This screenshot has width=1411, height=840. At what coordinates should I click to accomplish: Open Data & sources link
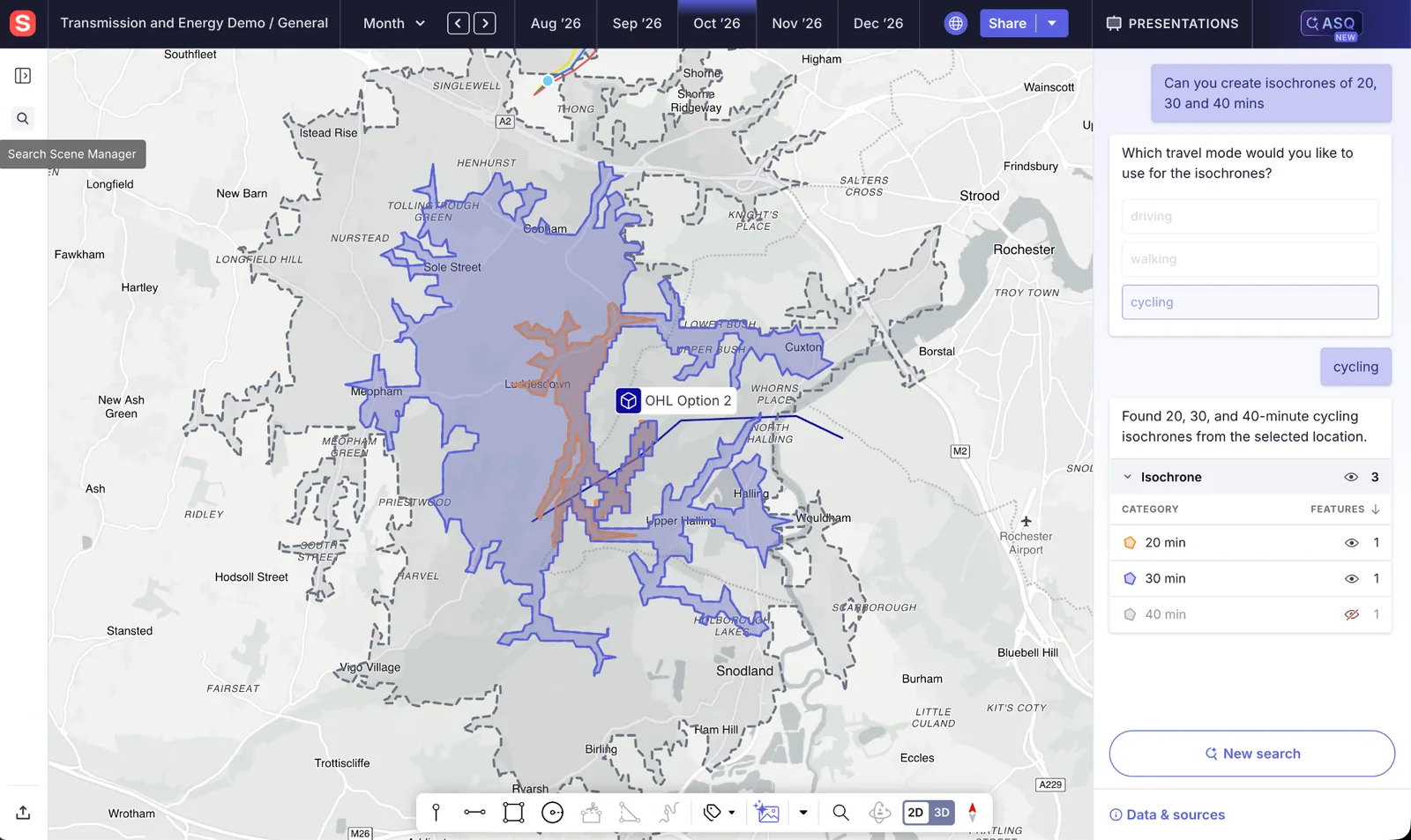1167,814
